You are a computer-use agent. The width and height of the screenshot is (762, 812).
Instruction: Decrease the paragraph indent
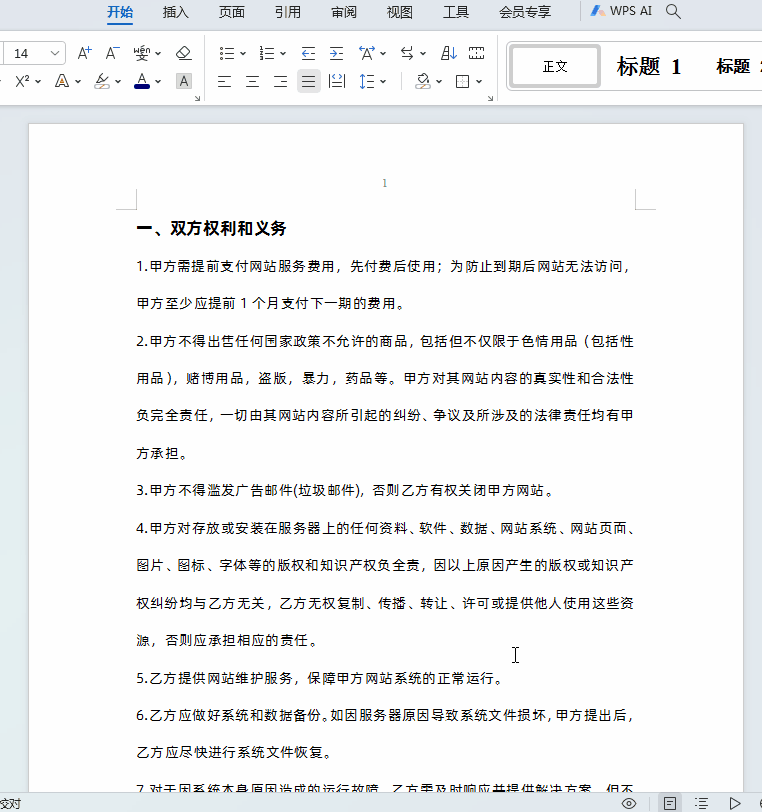click(308, 53)
